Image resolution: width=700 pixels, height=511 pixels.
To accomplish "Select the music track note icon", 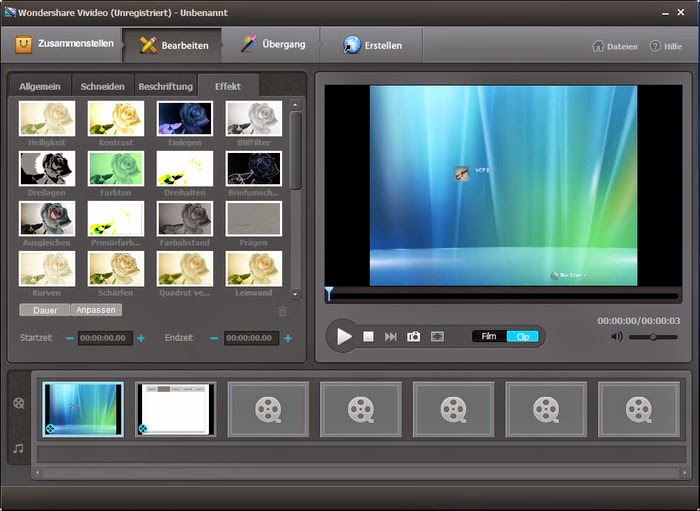I will pyautogui.click(x=18, y=448).
